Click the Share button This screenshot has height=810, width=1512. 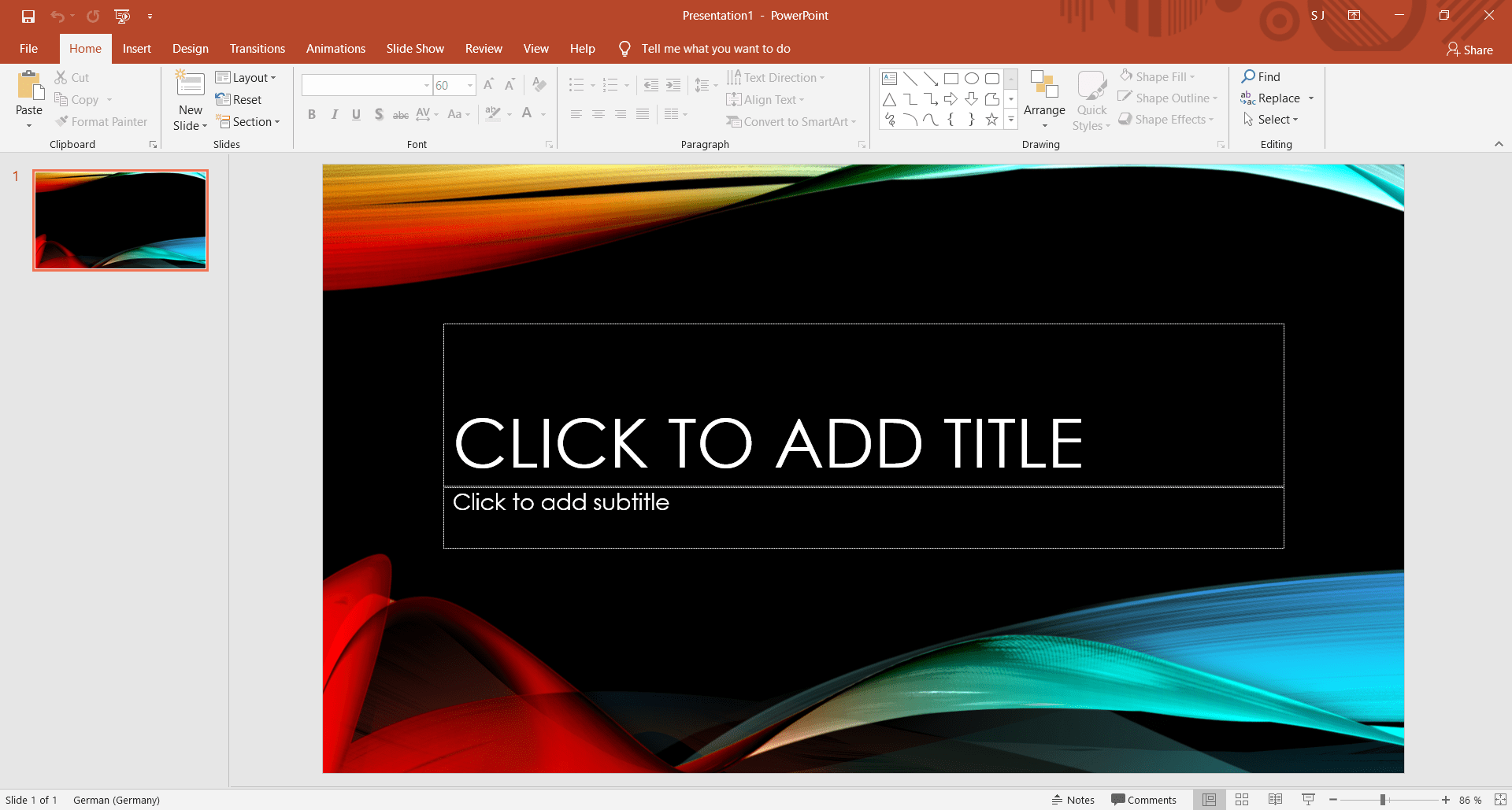point(1470,49)
